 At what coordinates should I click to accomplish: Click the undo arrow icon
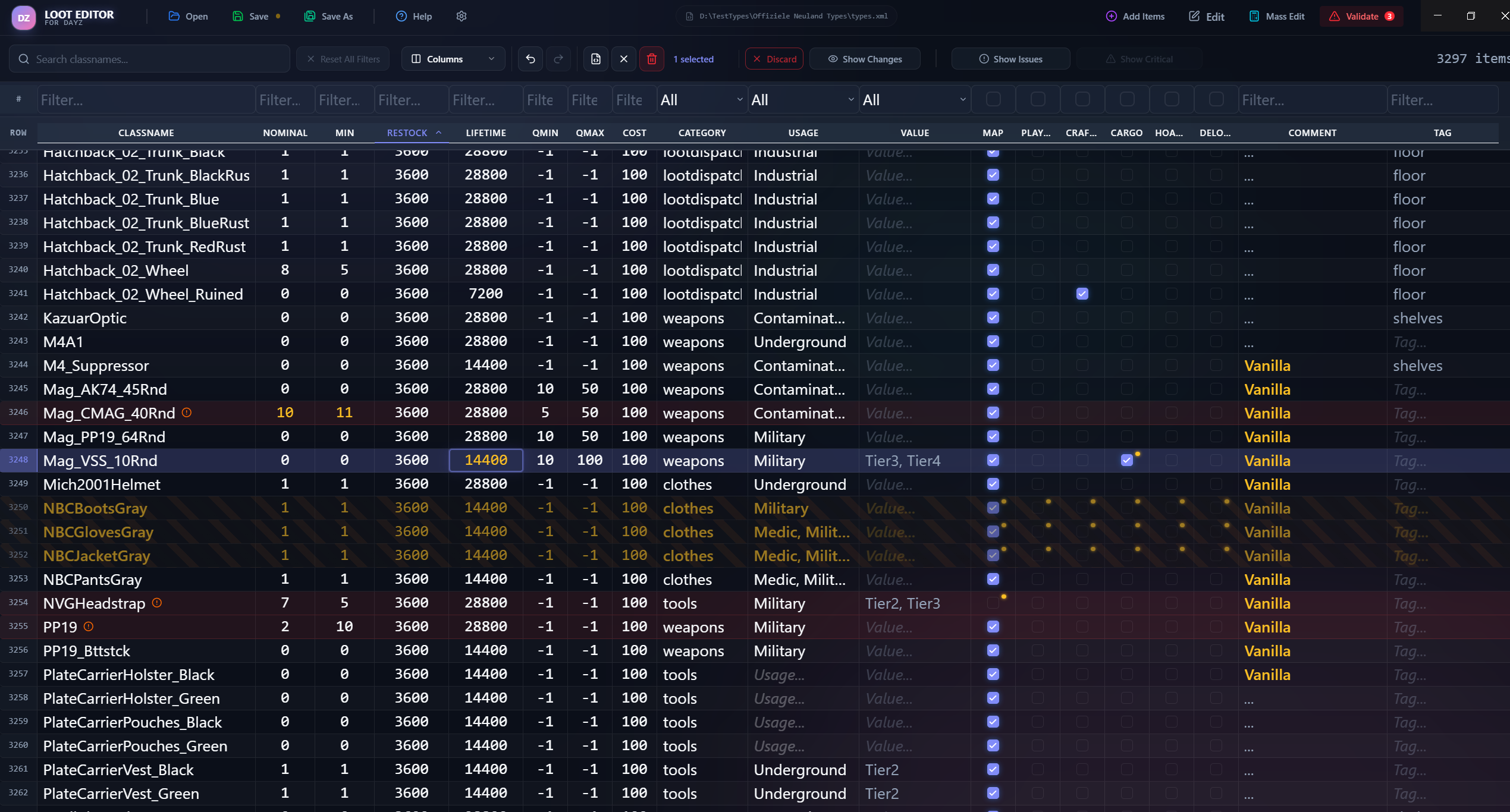[530, 59]
